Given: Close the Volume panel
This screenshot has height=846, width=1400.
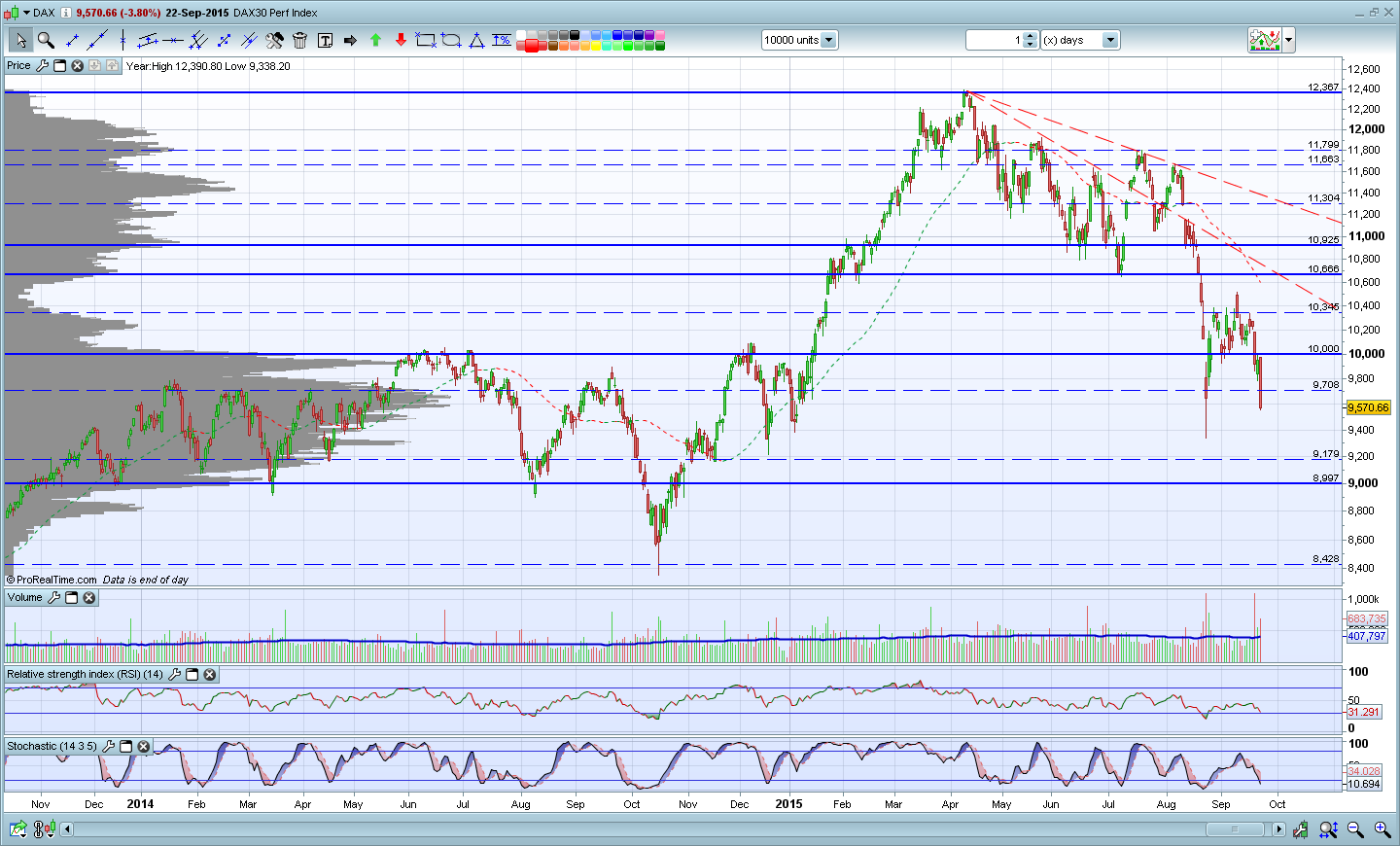Looking at the screenshot, I should pos(88,597).
